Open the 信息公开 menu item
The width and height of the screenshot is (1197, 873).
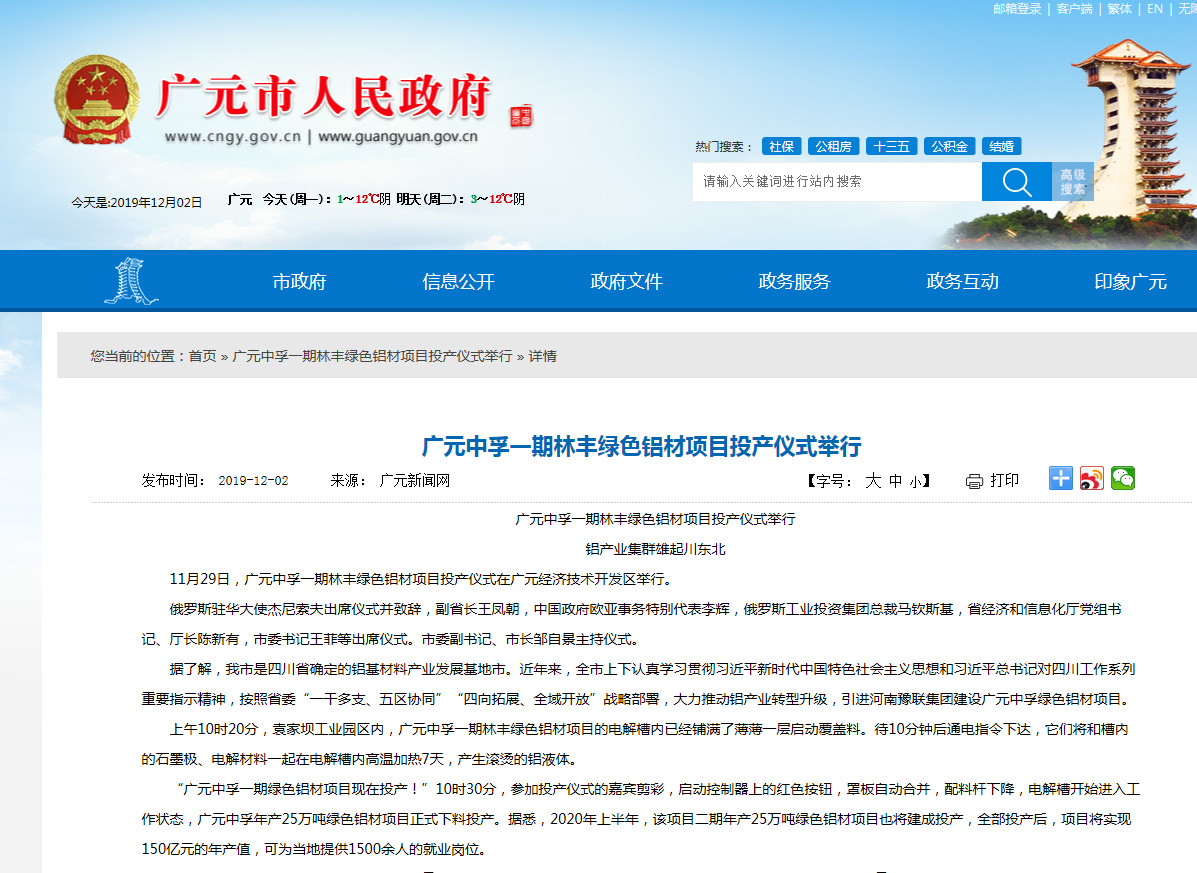(x=460, y=281)
